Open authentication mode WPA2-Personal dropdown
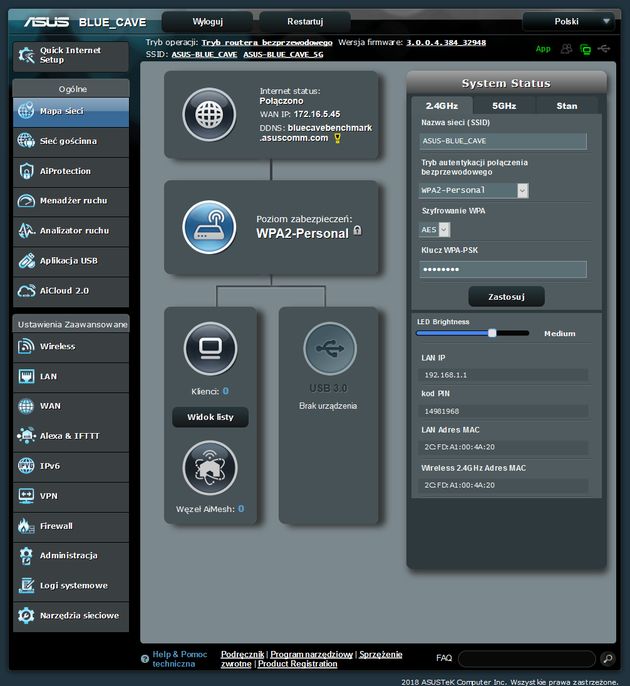 point(474,190)
